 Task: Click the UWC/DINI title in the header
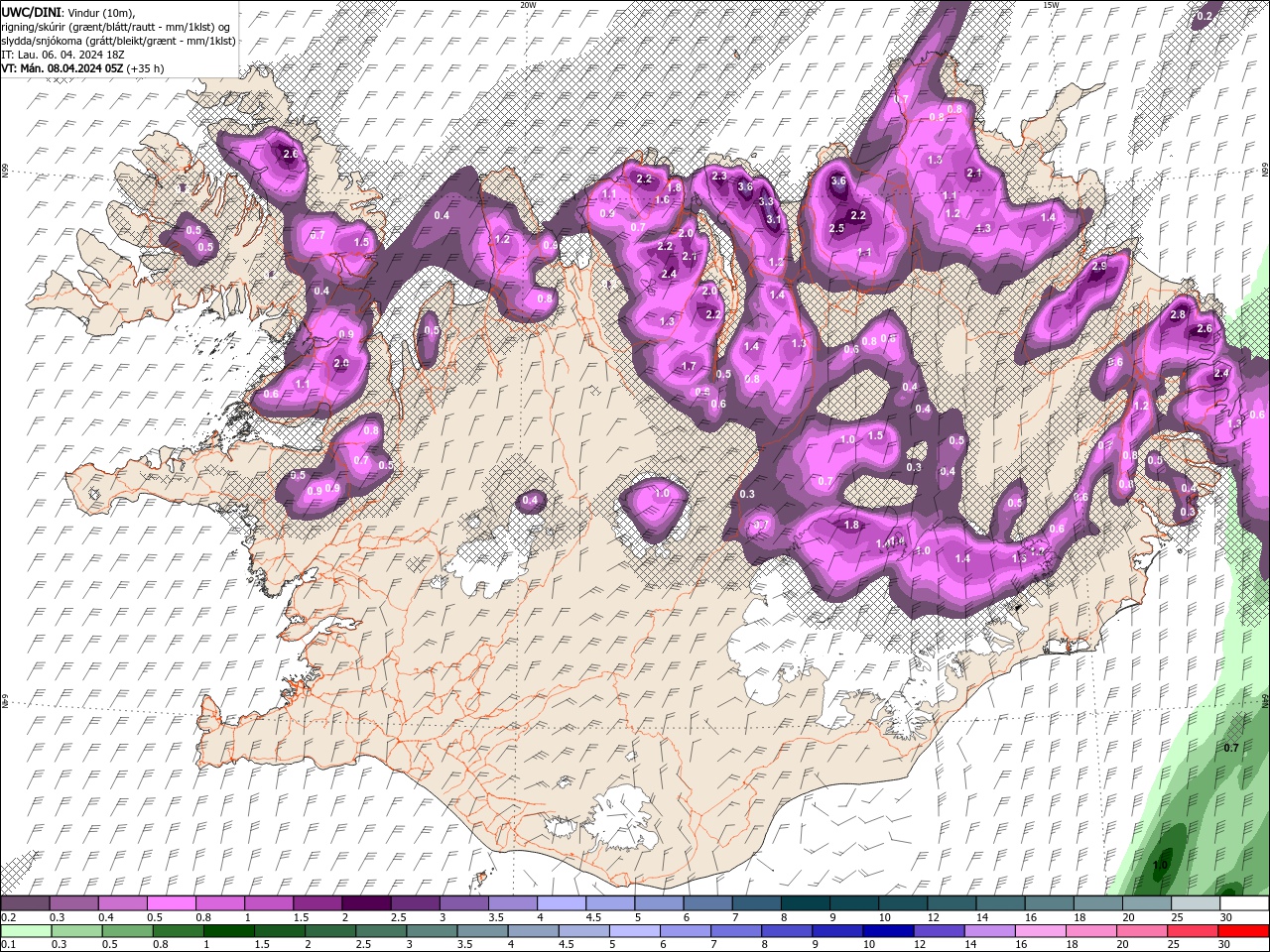[x=32, y=11]
